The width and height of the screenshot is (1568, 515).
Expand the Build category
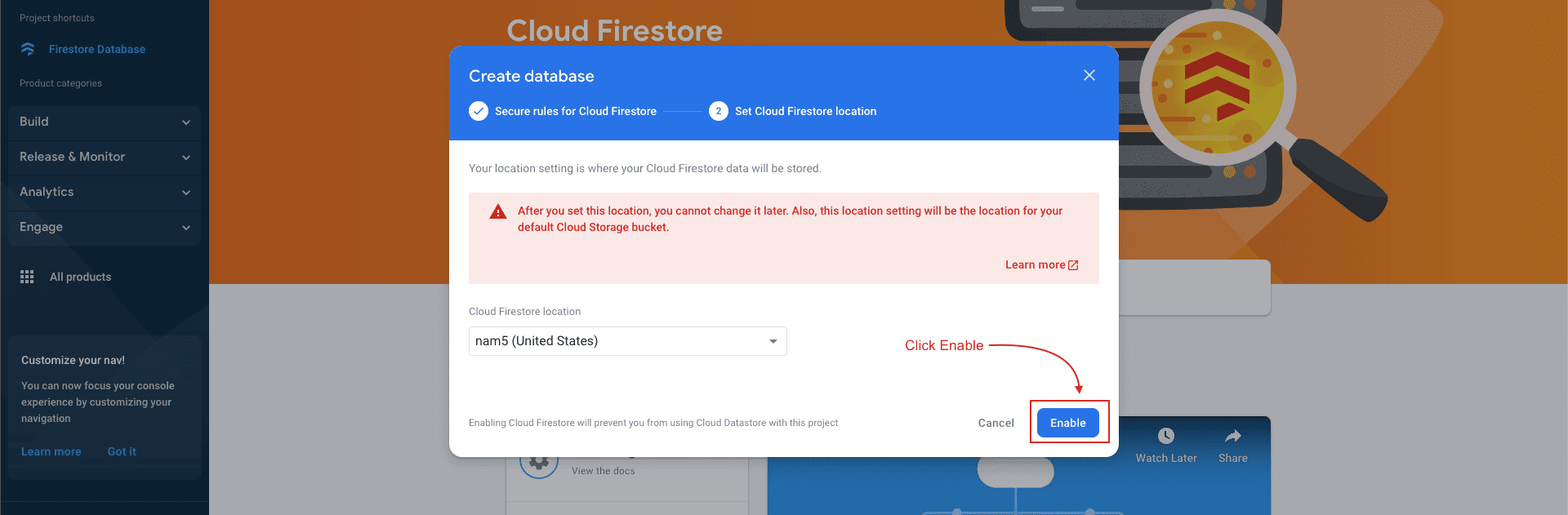pos(104,122)
